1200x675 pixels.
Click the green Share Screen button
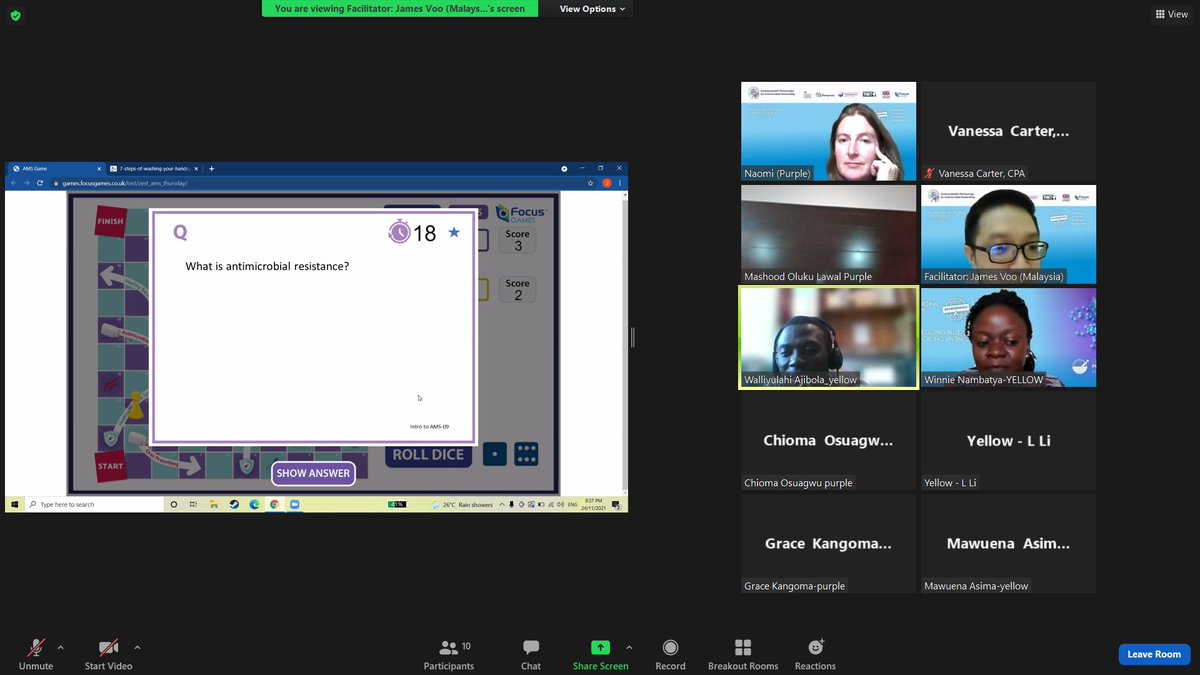pos(600,654)
